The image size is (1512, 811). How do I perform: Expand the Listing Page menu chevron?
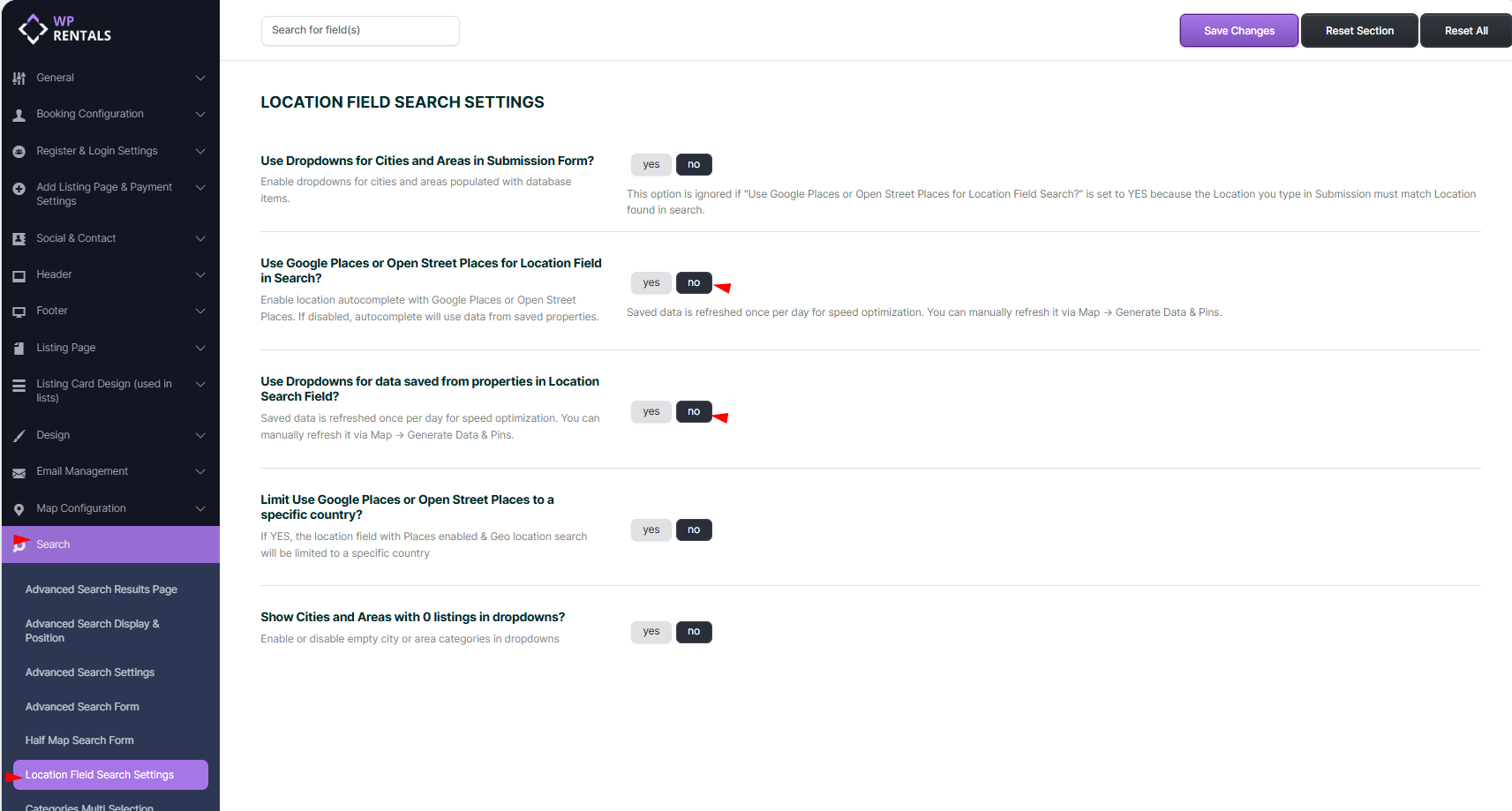[x=200, y=348]
